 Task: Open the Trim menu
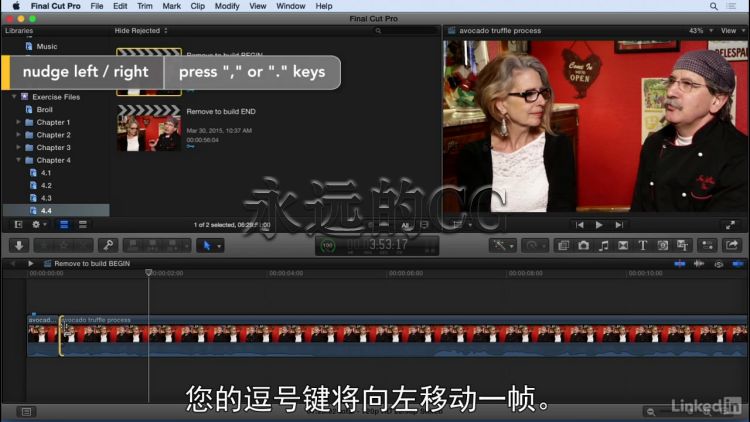click(x=144, y=6)
